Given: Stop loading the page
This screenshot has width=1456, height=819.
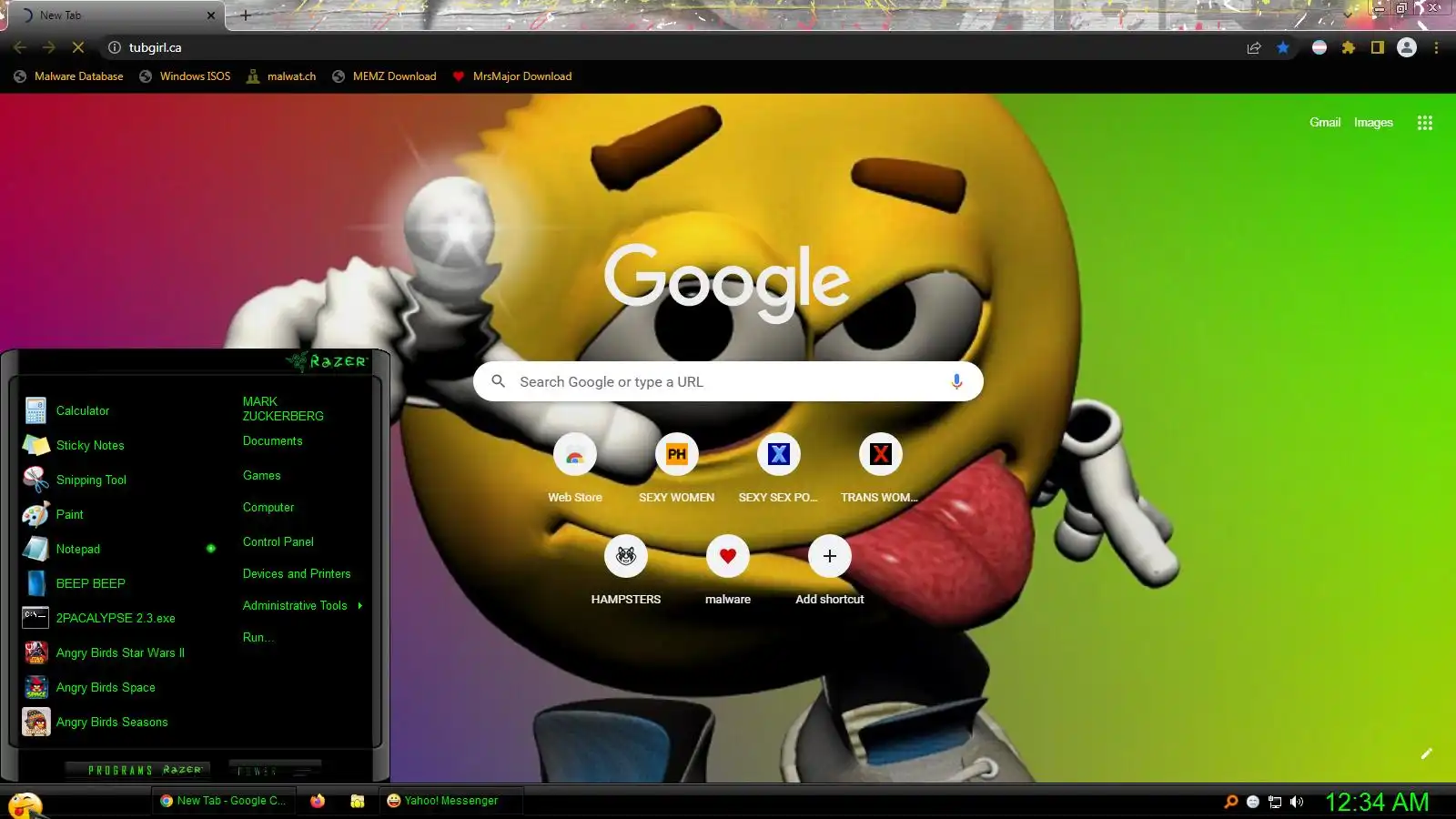Looking at the screenshot, I should click(78, 47).
